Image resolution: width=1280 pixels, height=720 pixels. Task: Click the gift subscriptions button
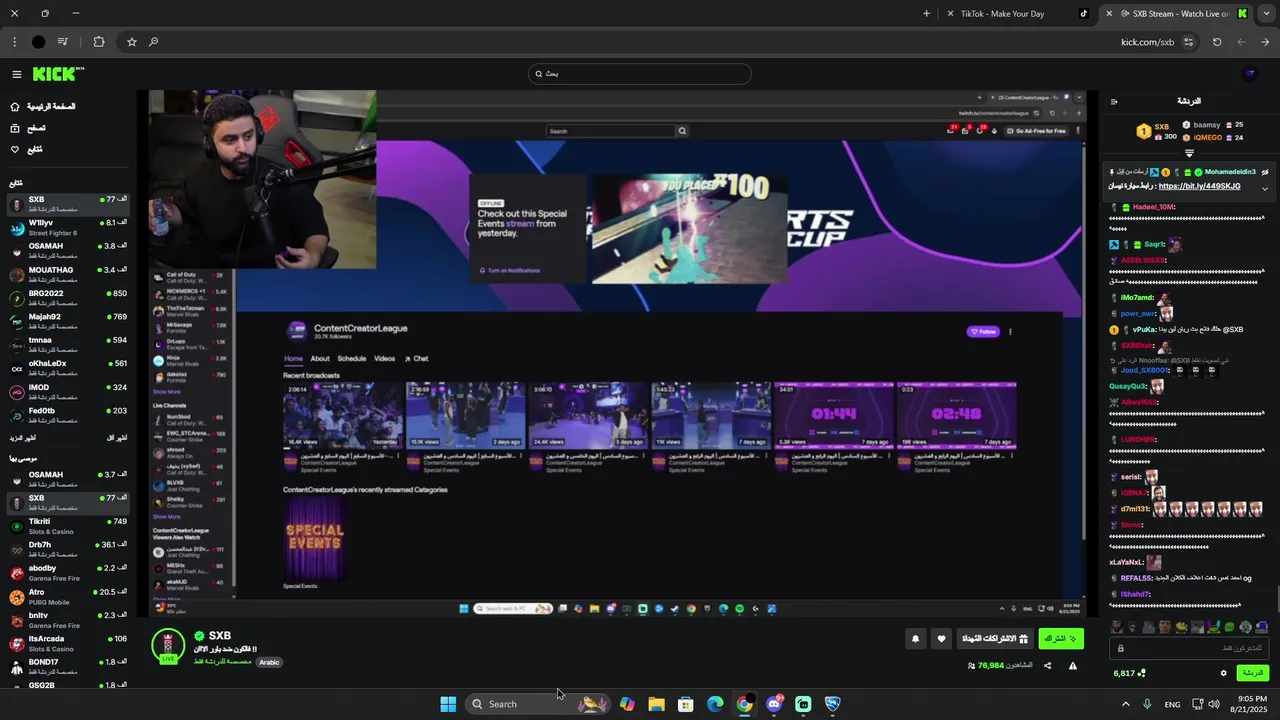(x=994, y=639)
